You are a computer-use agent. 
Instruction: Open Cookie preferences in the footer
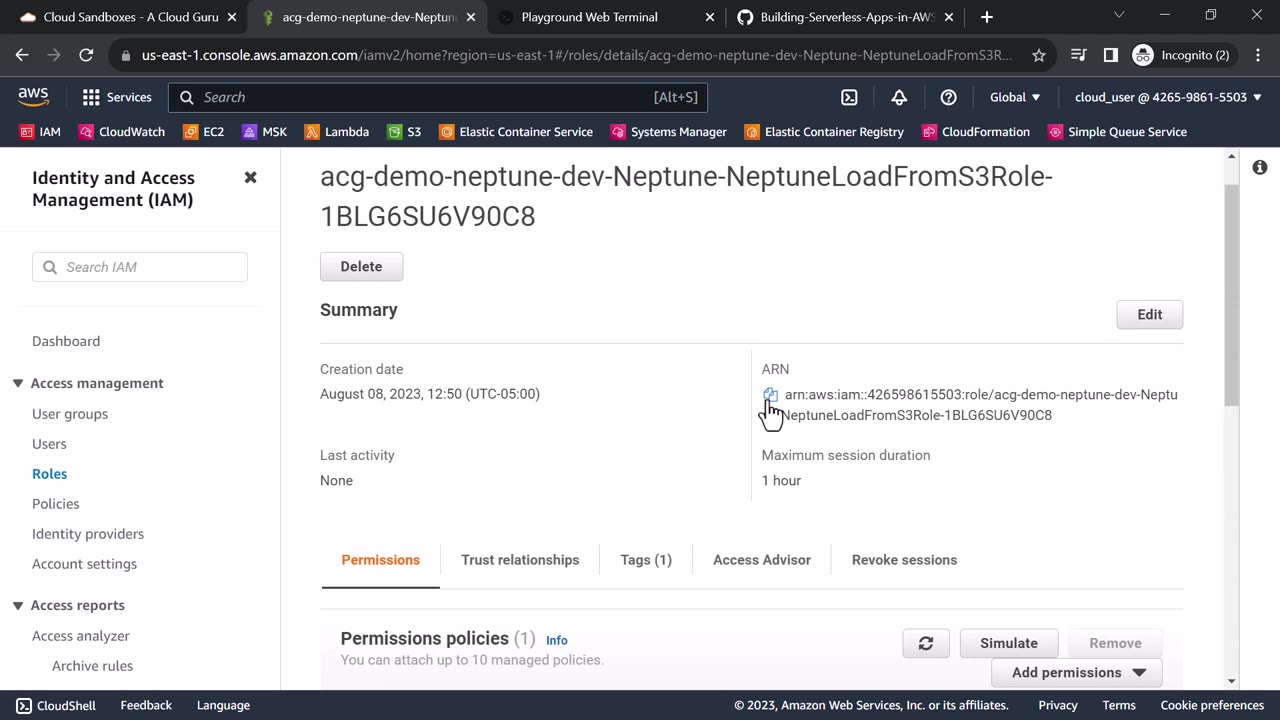coord(1212,705)
